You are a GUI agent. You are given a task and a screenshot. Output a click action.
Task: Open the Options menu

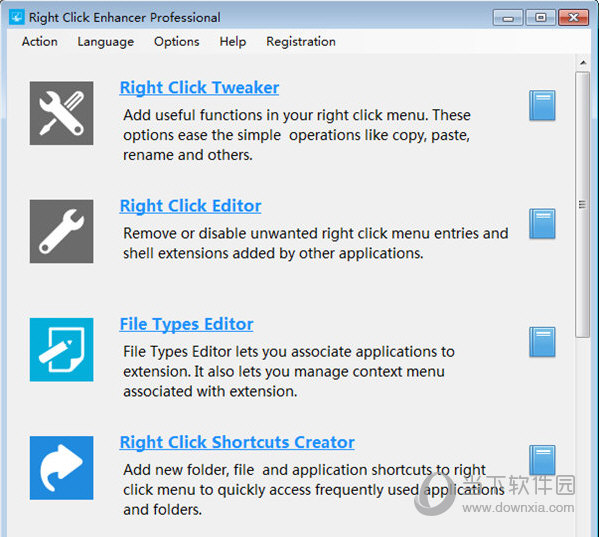tap(176, 41)
